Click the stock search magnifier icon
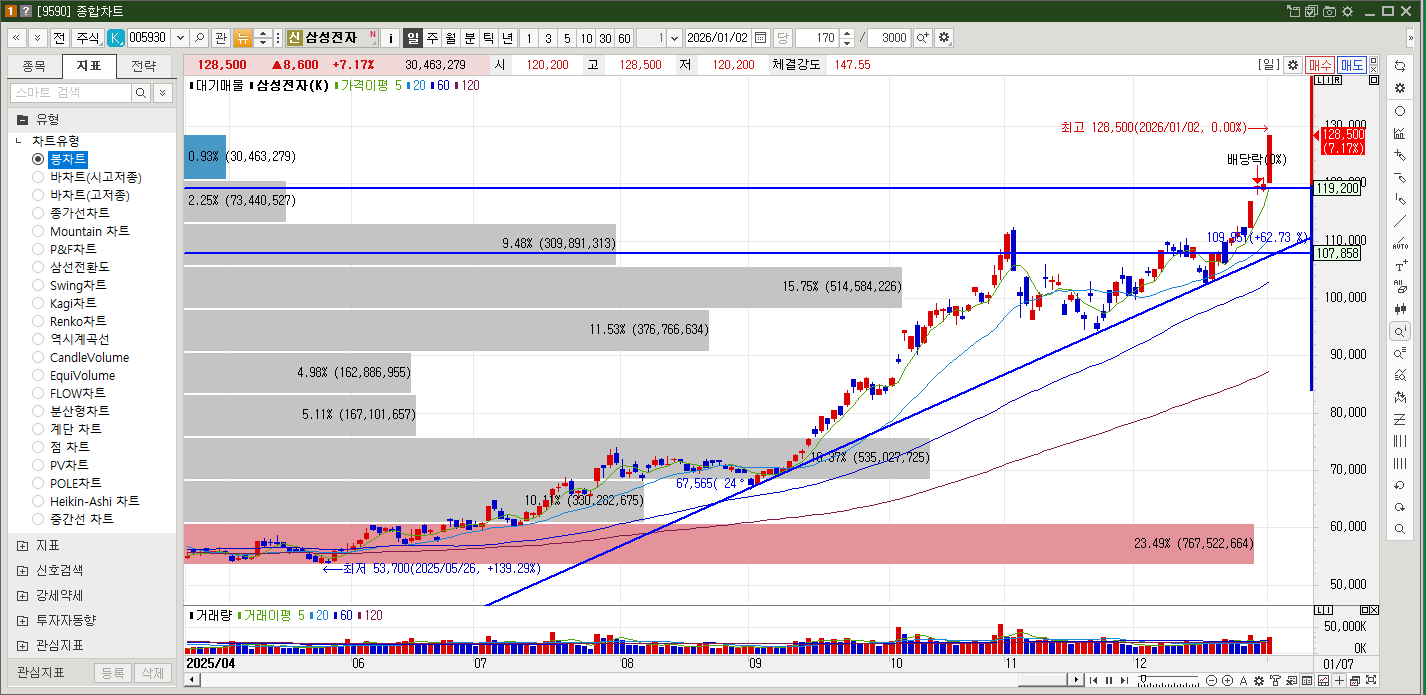Viewport: 1426px width, 695px height. [x=198, y=37]
